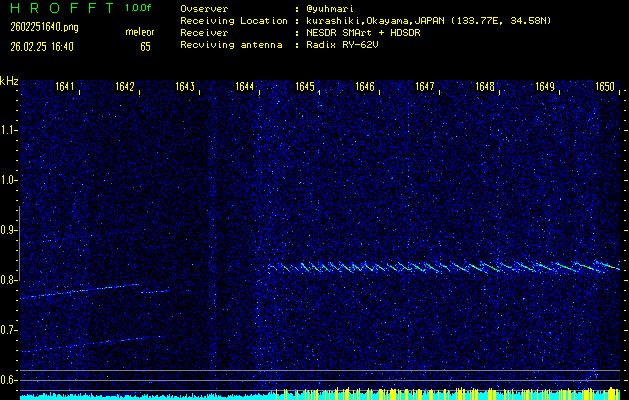Click the @yuhmari observer name
This screenshot has height=400, width=629.
331,8
